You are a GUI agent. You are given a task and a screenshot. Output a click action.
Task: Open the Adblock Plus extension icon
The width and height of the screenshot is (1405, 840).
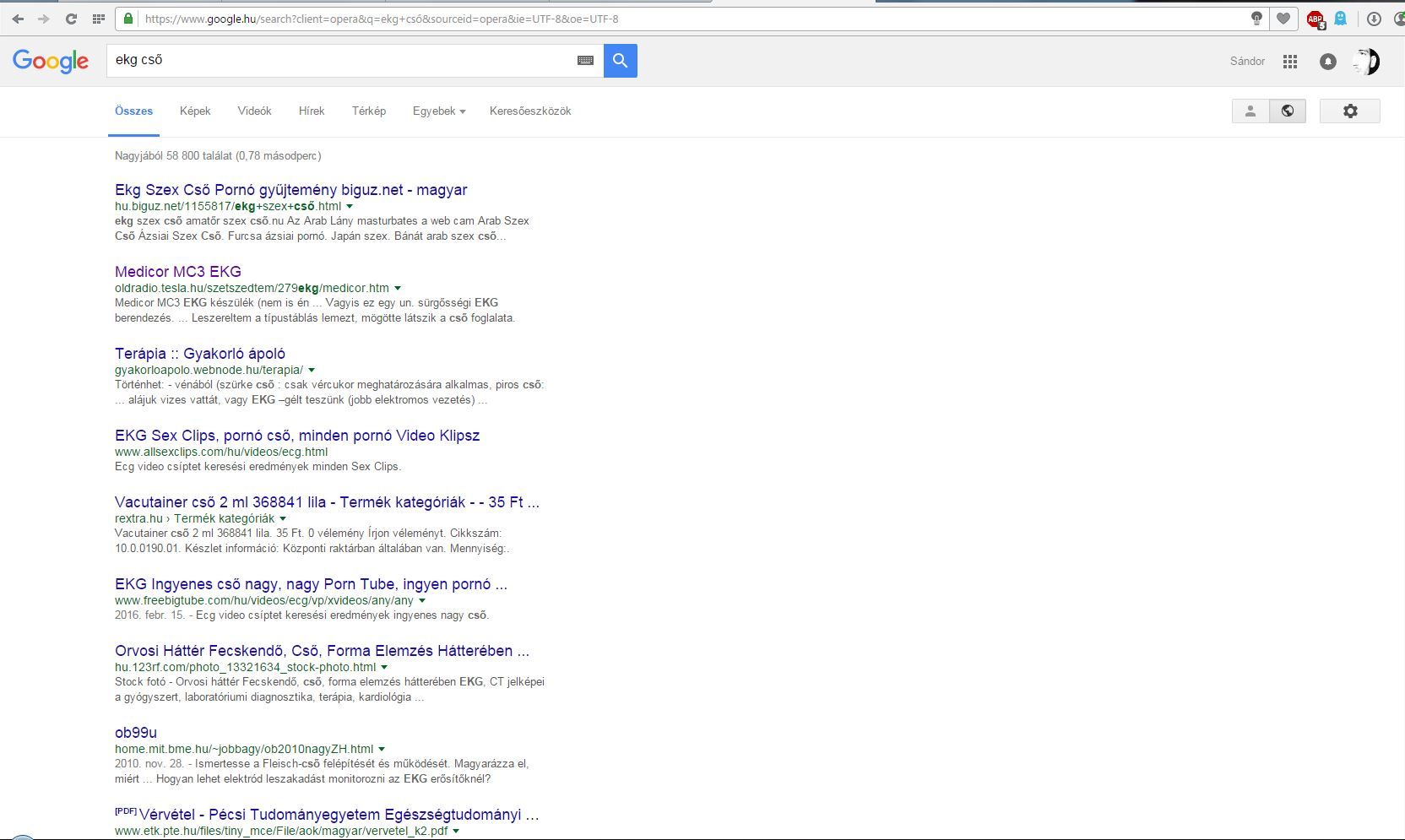(1315, 19)
